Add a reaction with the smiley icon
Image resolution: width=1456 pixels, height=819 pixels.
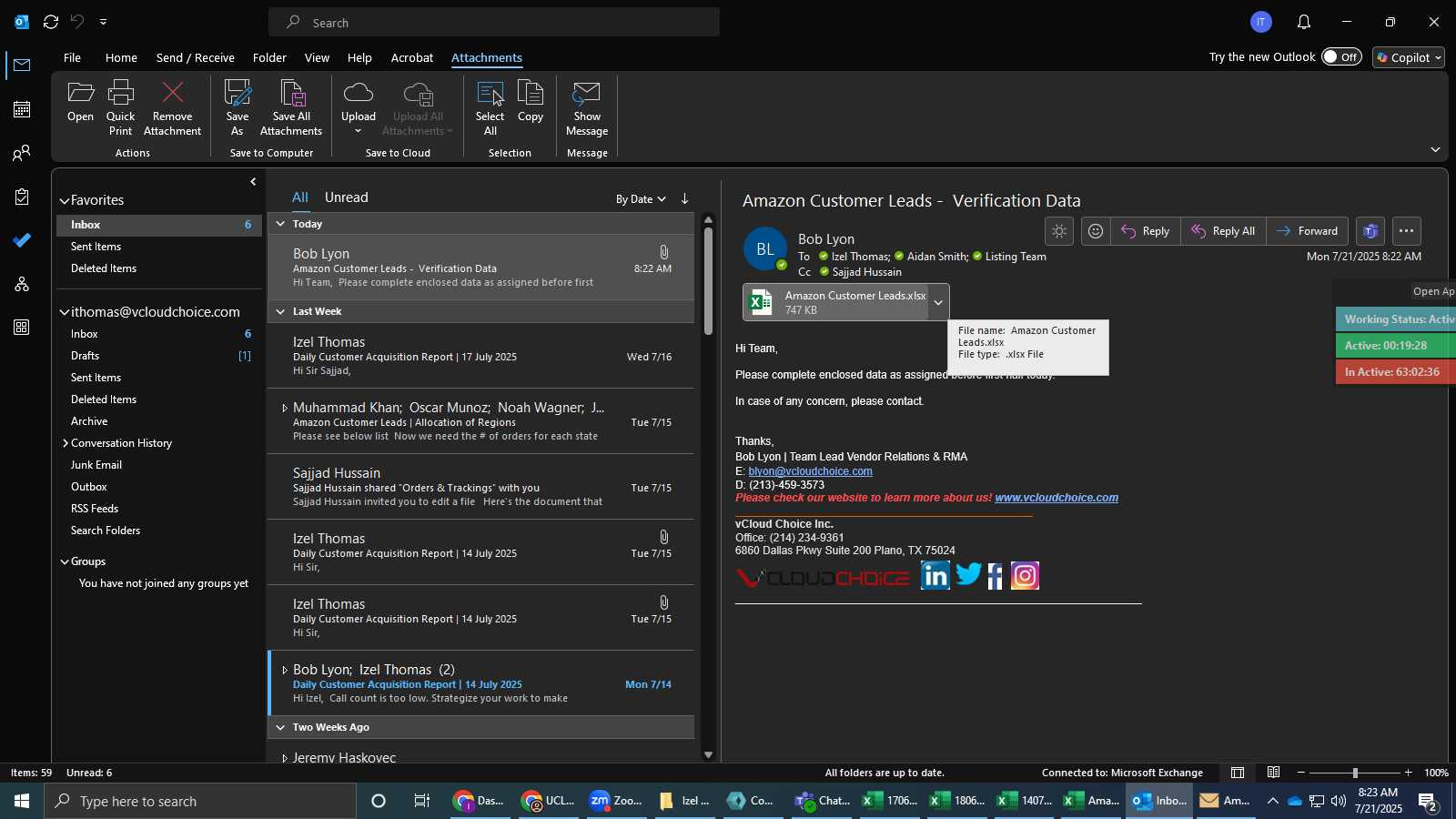1096,231
